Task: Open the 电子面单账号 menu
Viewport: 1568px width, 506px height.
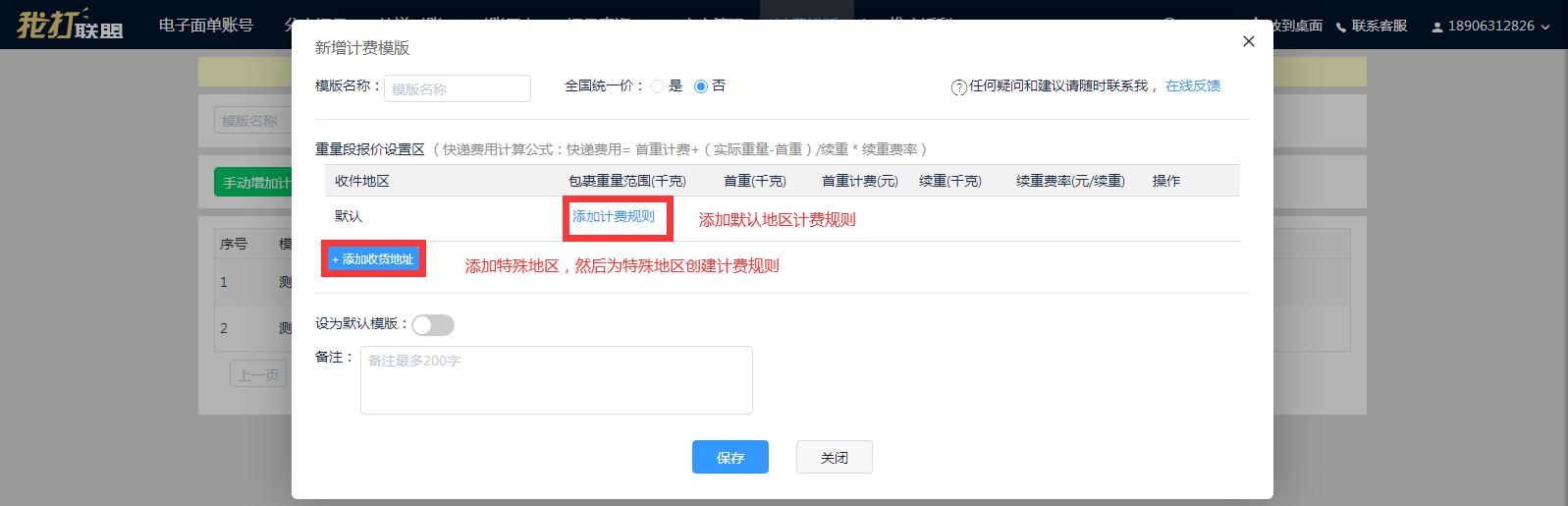Action: [206, 26]
